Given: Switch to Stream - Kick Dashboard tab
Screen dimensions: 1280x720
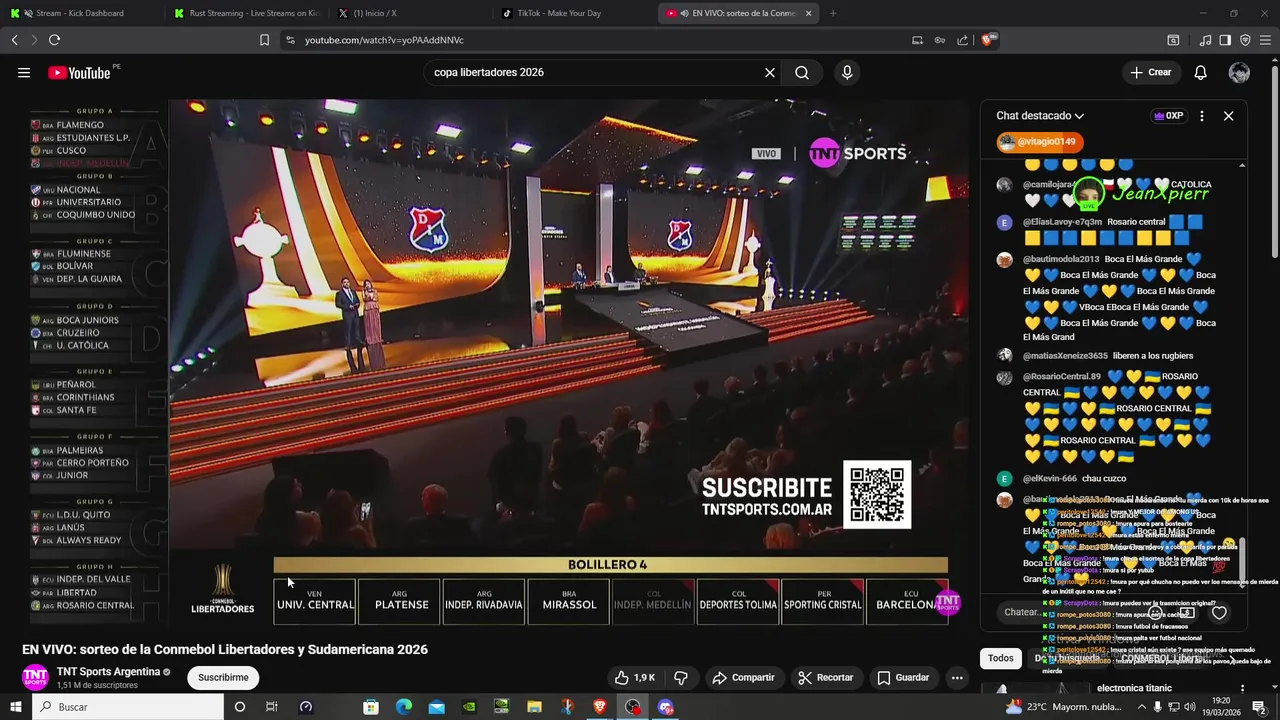Looking at the screenshot, I should point(80,13).
